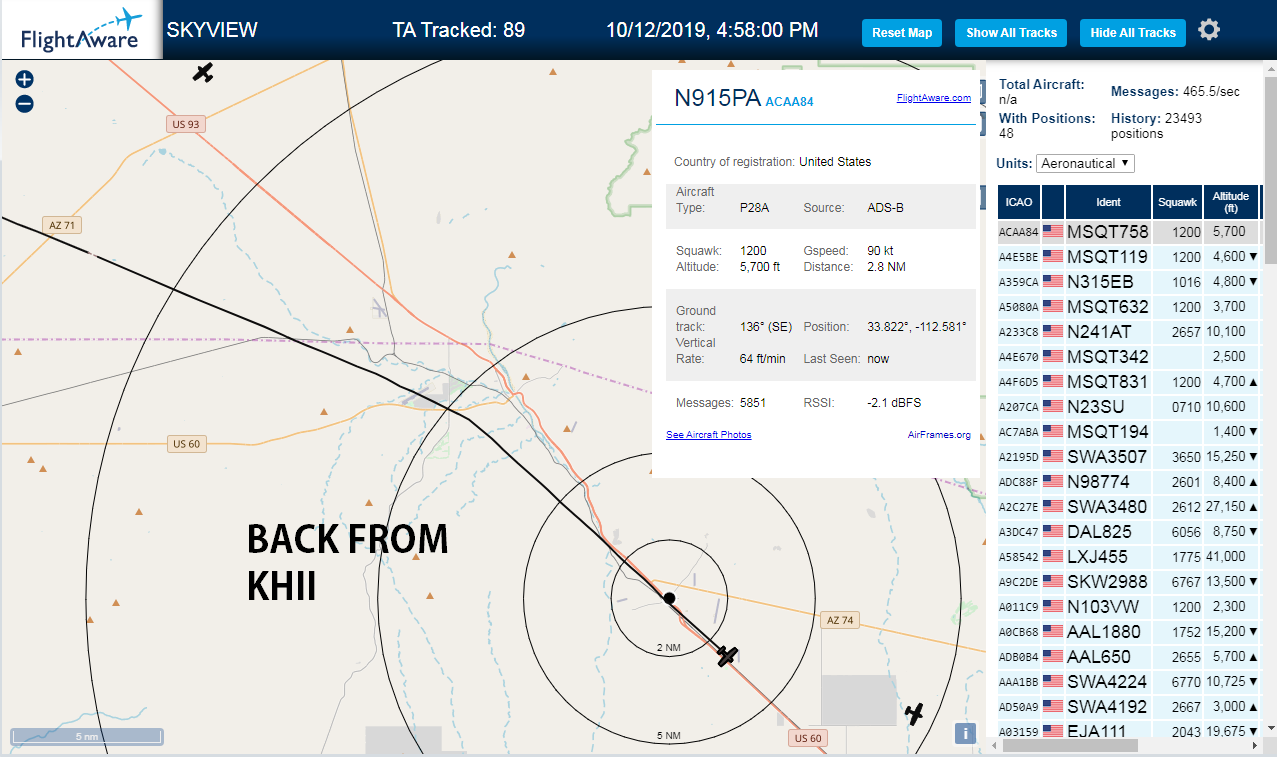1277x757 pixels.
Task: Select the SWA3480 aircraft row
Action: (x=1129, y=506)
